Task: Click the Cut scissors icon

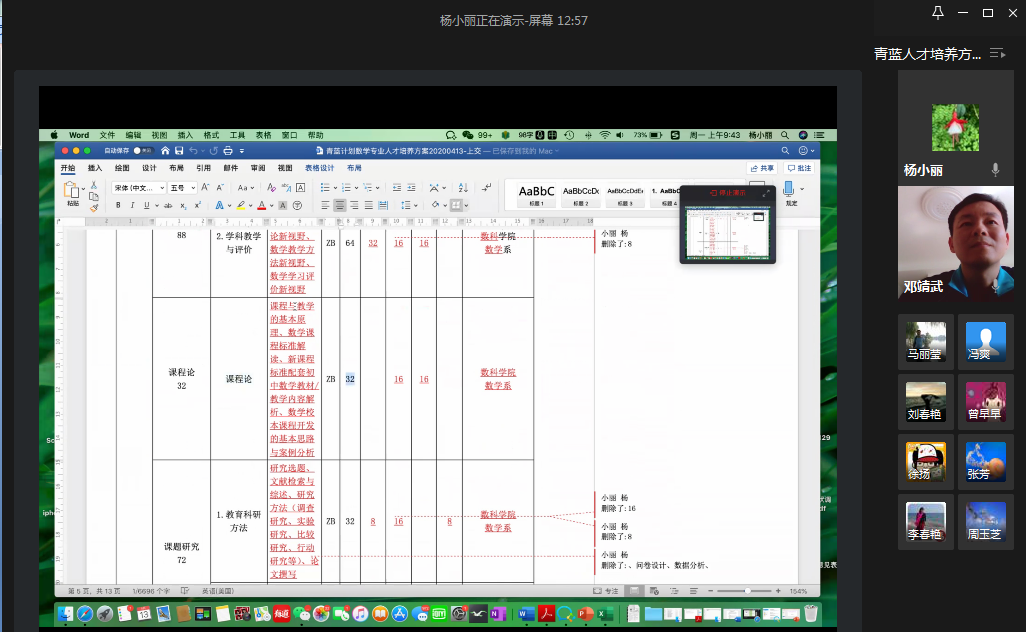Action: tap(94, 185)
